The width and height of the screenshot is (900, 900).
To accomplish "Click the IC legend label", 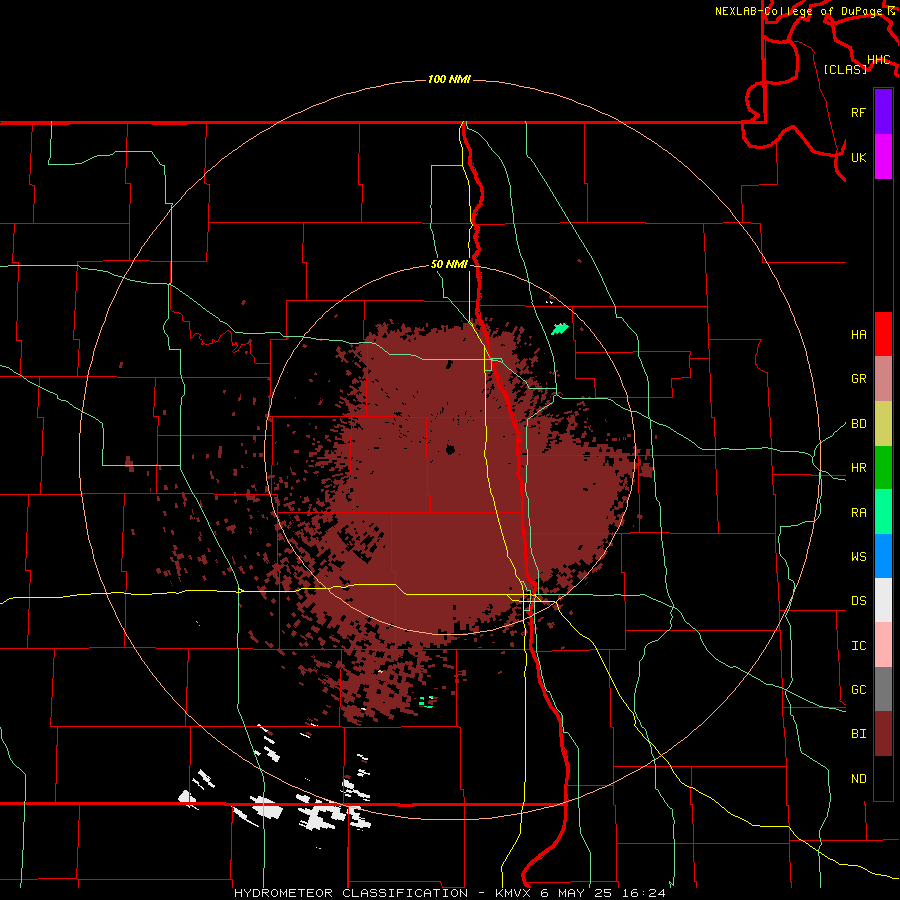I will click(x=858, y=645).
